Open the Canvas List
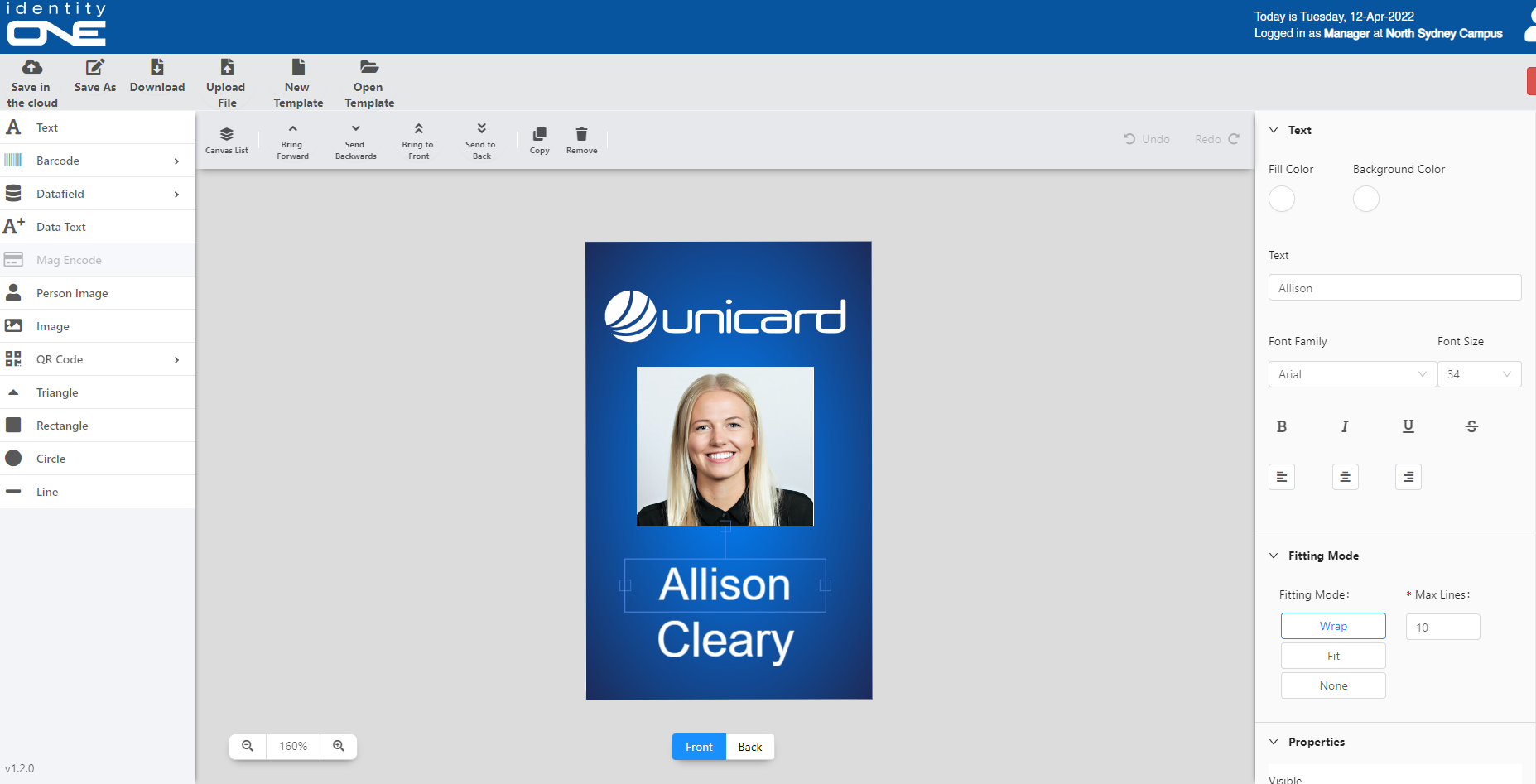This screenshot has height=784, width=1536. 227,140
